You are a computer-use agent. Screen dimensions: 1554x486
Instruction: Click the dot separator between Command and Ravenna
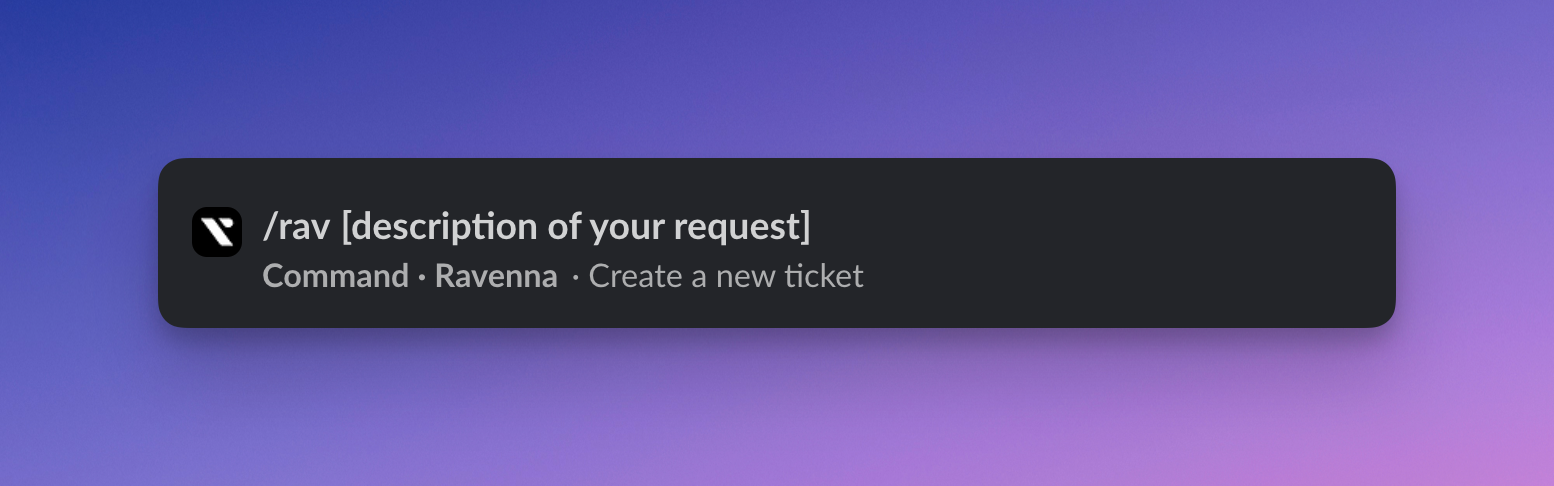tap(422, 277)
